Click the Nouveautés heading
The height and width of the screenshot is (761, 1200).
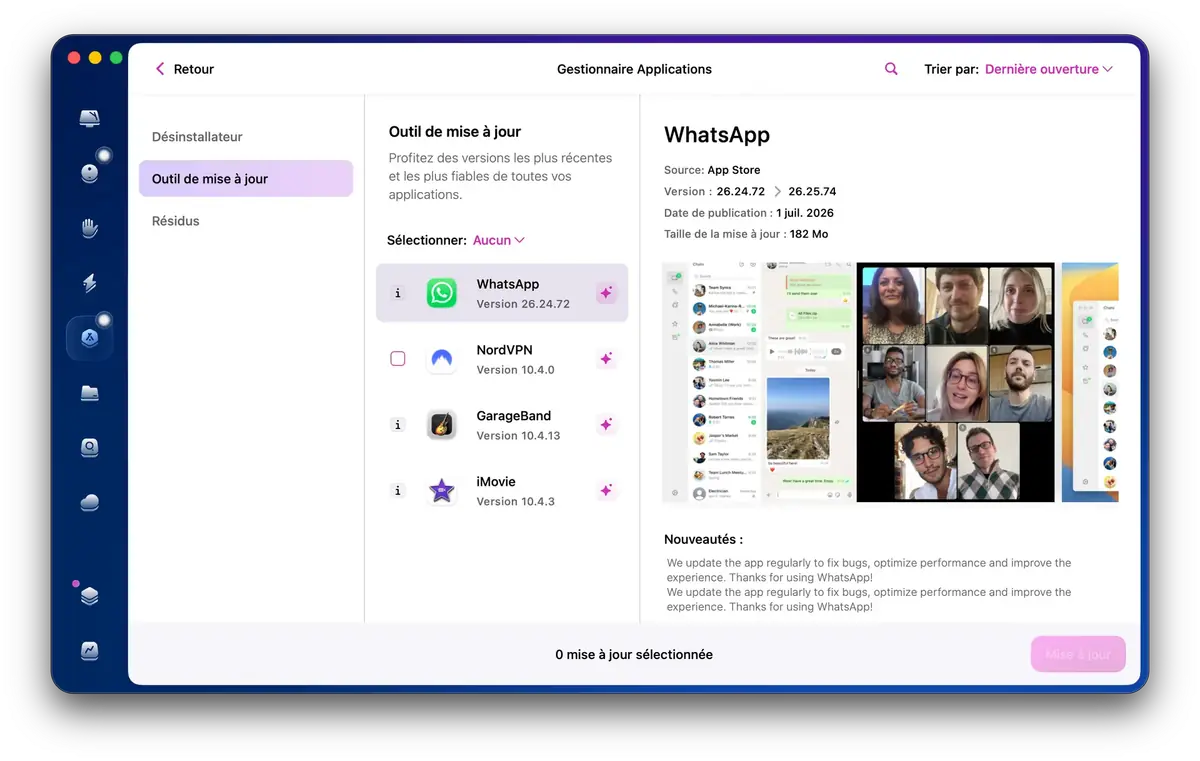[x=703, y=540]
